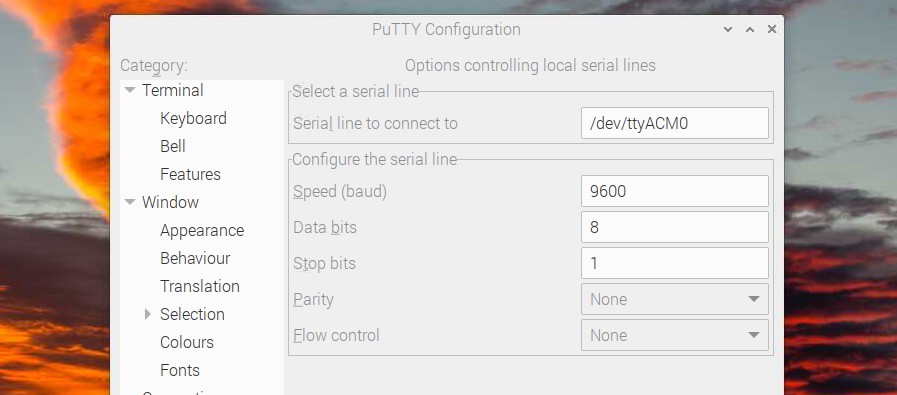Viewport: 897px width, 395px height.
Task: Click the Serial line to connect to field
Action: pos(674,123)
